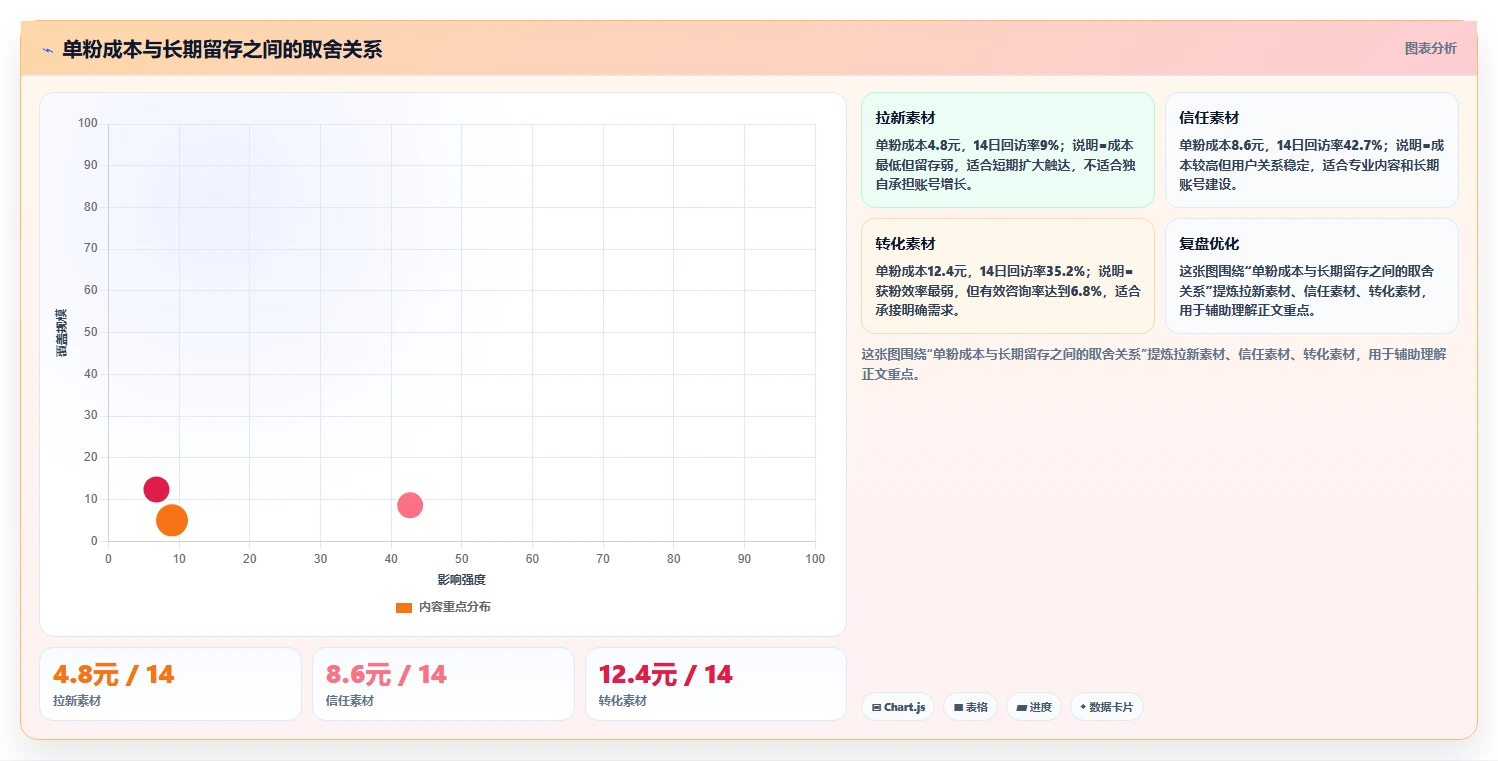Screen dimensions: 1498x761
Task: Click 拉新素材 caption under 4.8元 stat
Action: click(77, 701)
